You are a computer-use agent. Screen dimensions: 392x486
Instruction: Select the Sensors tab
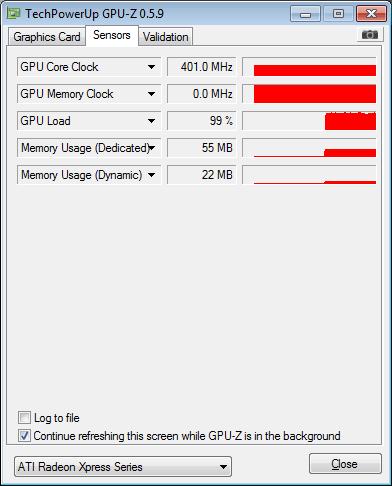click(112, 35)
